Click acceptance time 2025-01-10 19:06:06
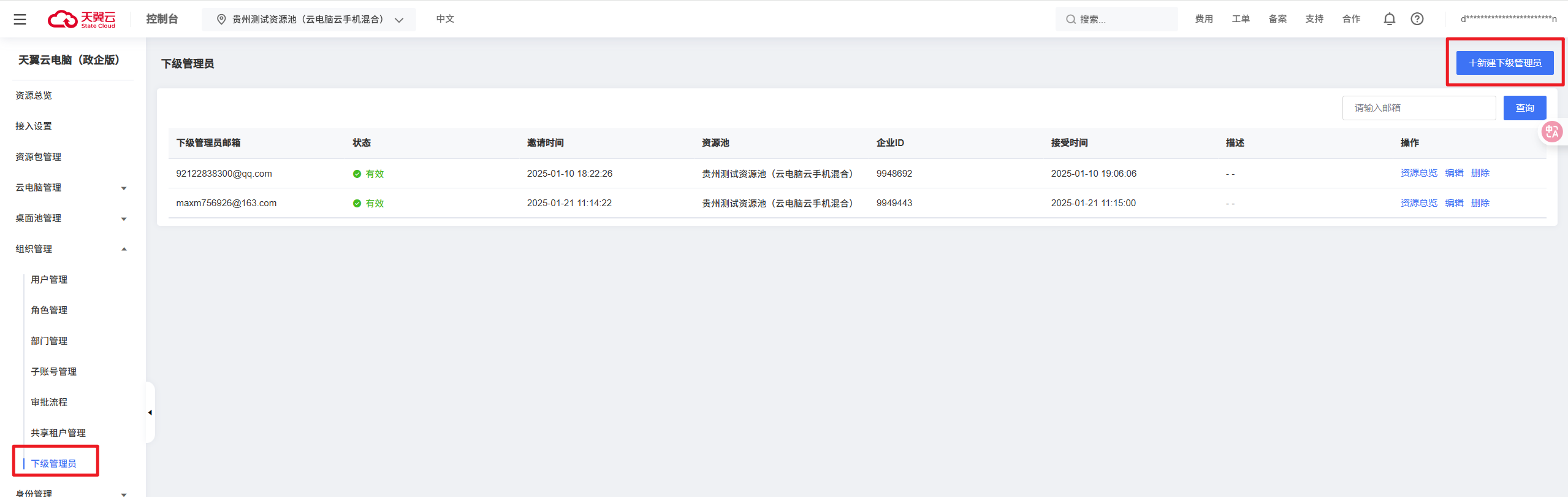This screenshot has height=497, width=1568. coord(1094,174)
